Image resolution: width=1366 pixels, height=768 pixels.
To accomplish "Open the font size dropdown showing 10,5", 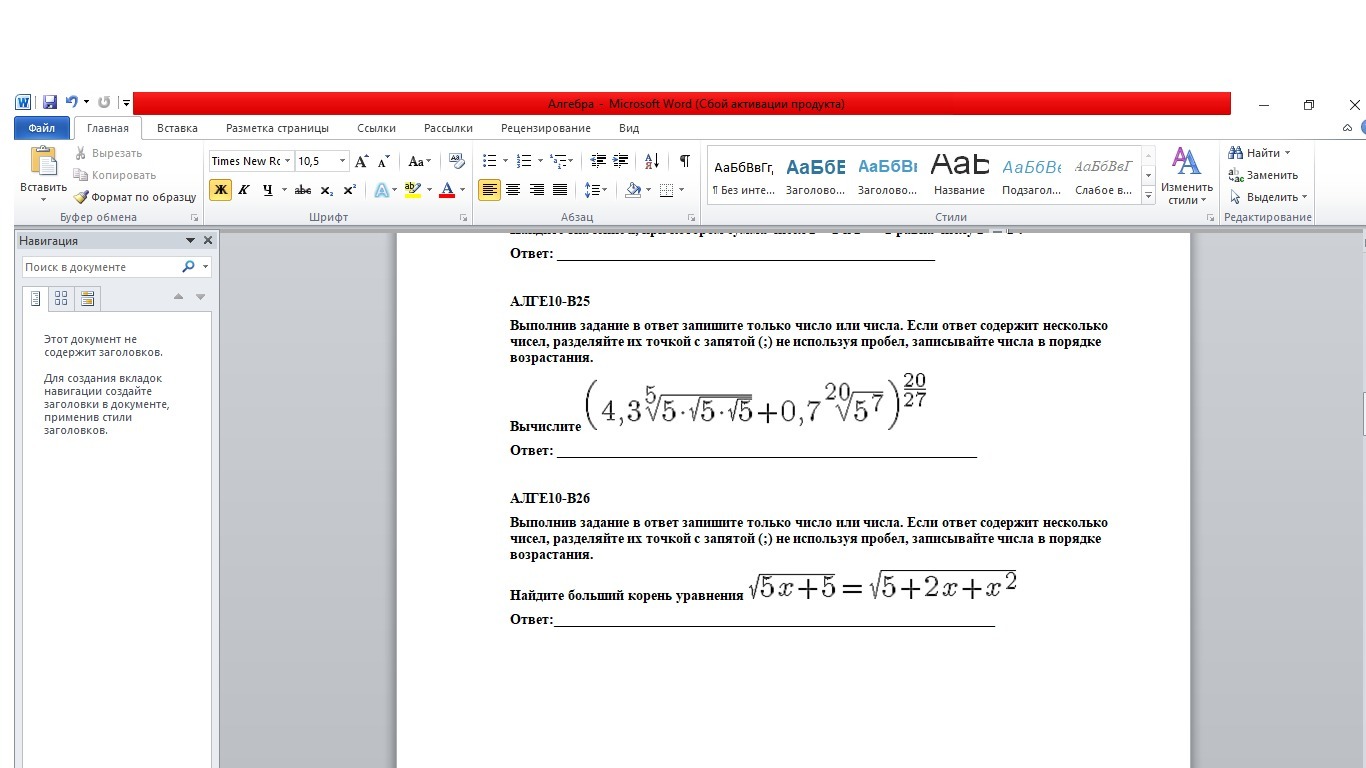I will coord(343,161).
